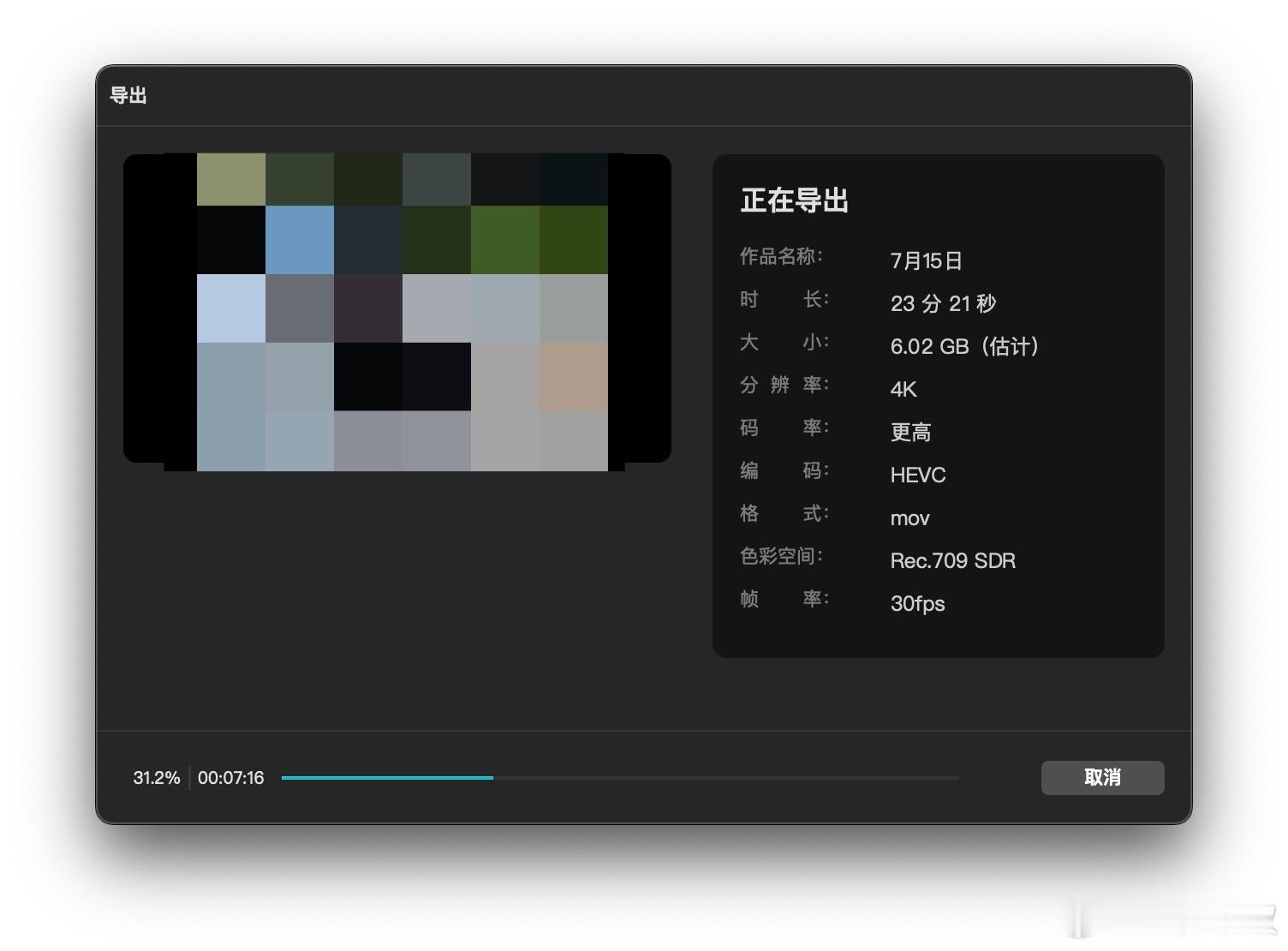This screenshot has width=1288, height=951.
Task: Click the size value 6.02 GB（估计）
Action: pos(965,346)
